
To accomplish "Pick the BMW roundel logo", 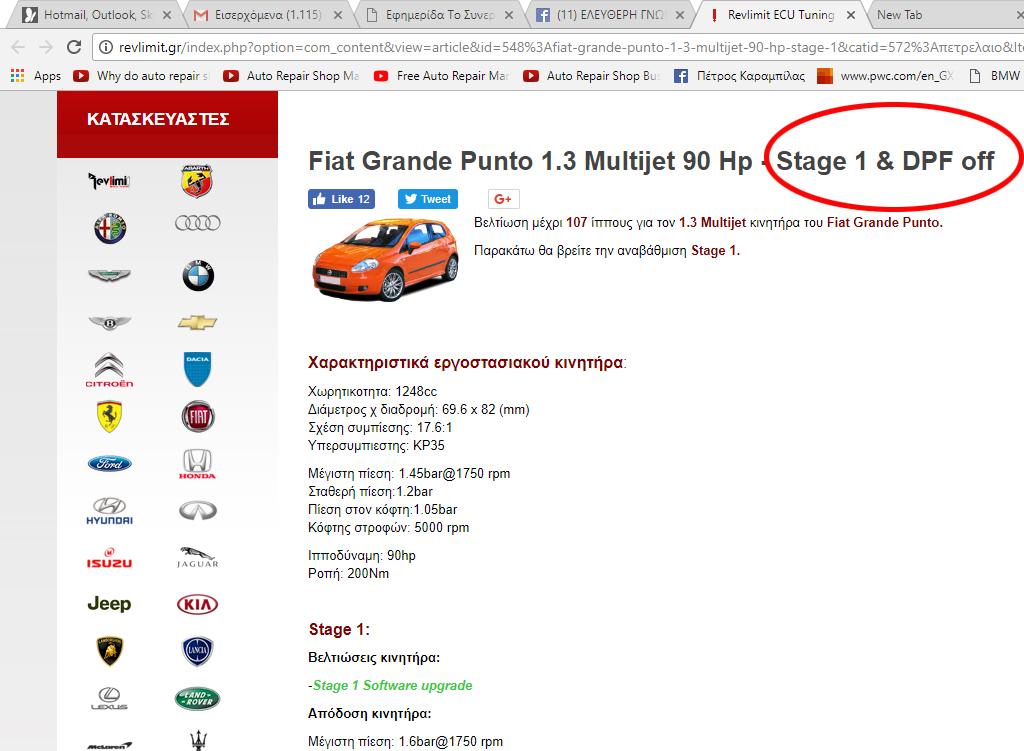I will 198,275.
